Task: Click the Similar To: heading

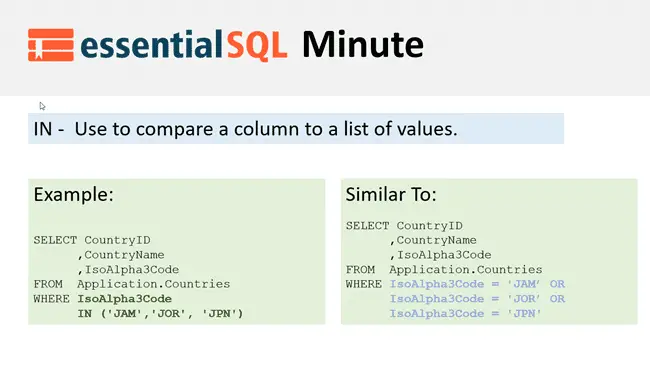Action: pyautogui.click(x=391, y=194)
